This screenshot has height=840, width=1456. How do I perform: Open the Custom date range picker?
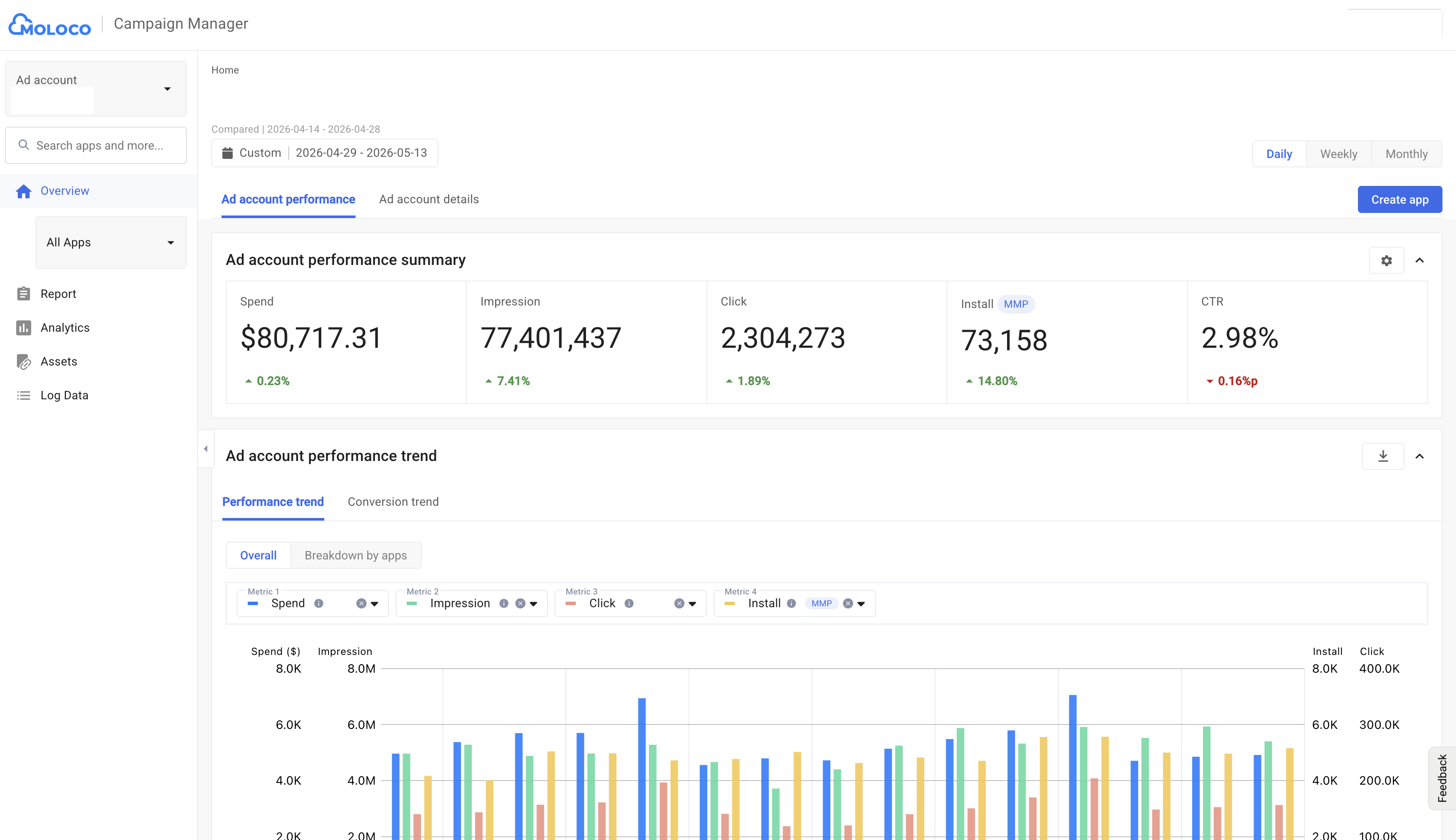pyautogui.click(x=325, y=153)
